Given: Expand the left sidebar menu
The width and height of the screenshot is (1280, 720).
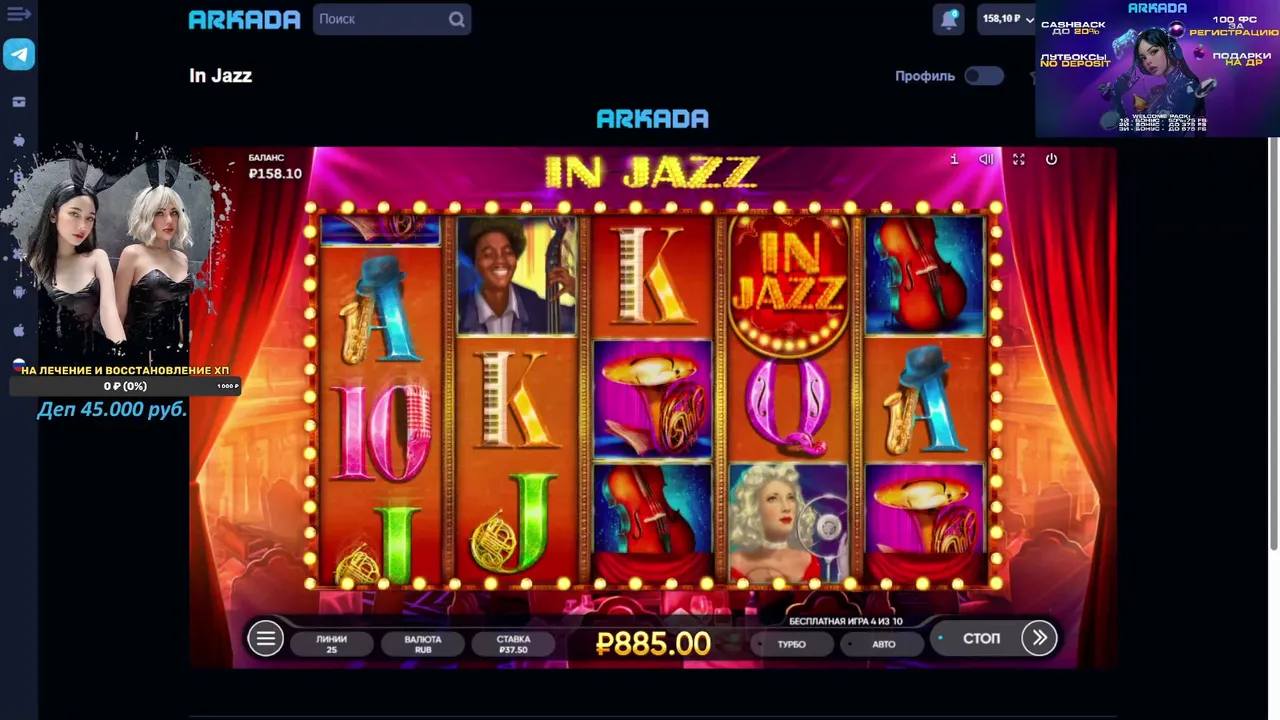Looking at the screenshot, I should tap(19, 14).
